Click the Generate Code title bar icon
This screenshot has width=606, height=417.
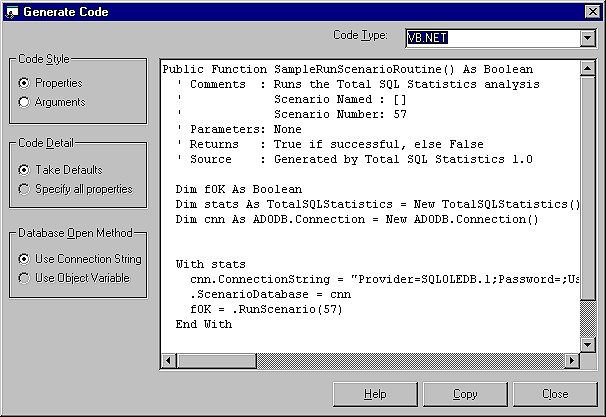click(x=11, y=11)
